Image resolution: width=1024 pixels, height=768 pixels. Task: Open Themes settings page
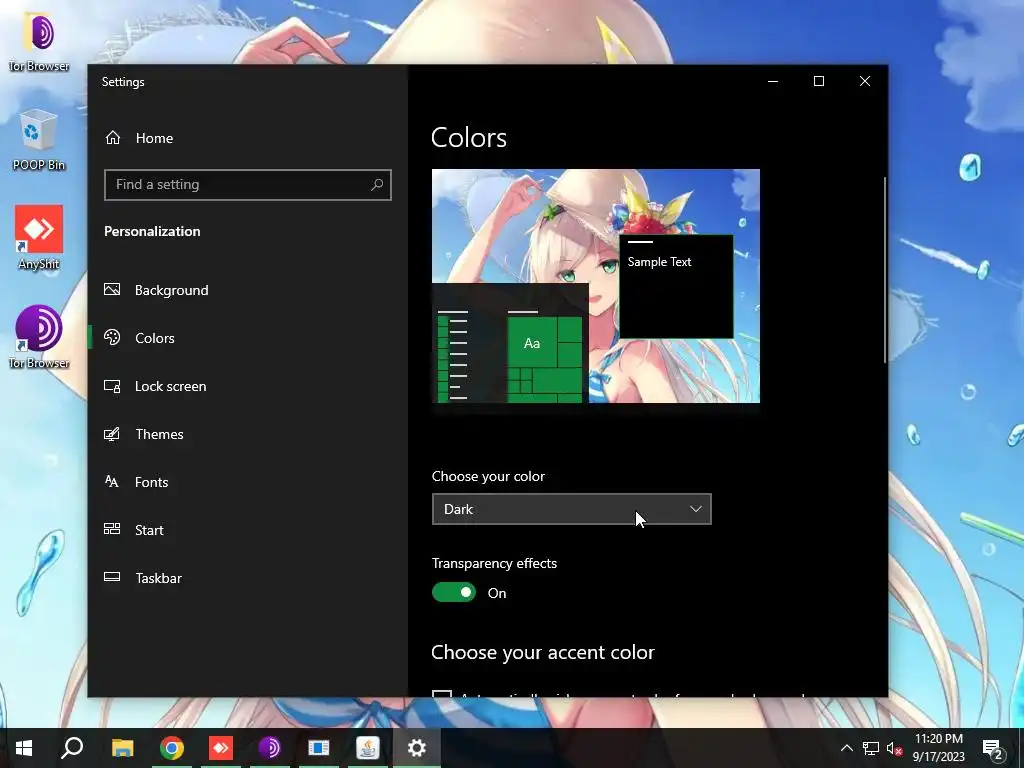(248, 434)
